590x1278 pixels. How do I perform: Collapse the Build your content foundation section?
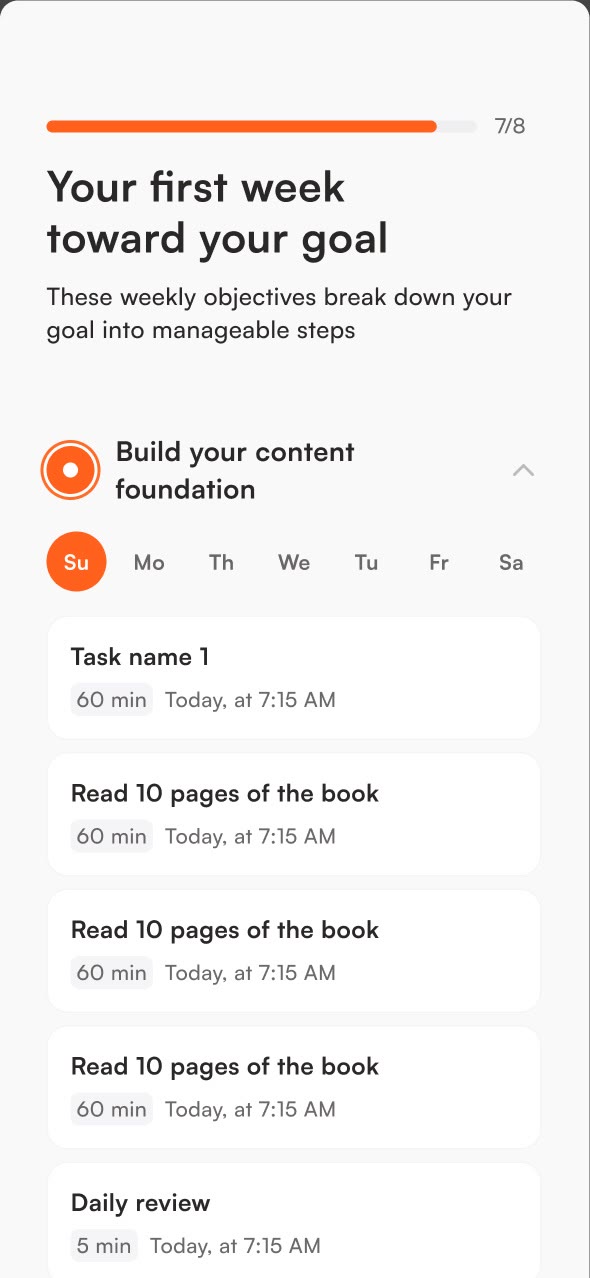point(523,470)
